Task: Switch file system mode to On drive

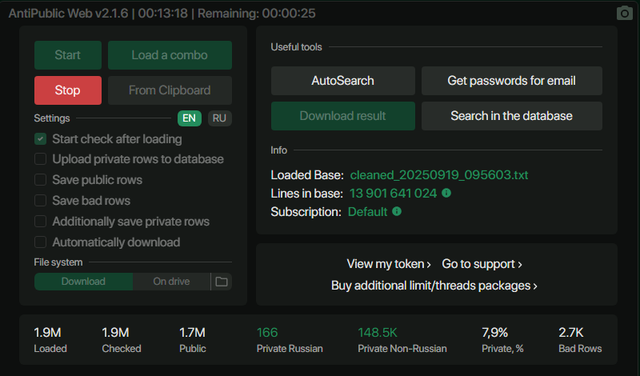Action: [x=171, y=282]
